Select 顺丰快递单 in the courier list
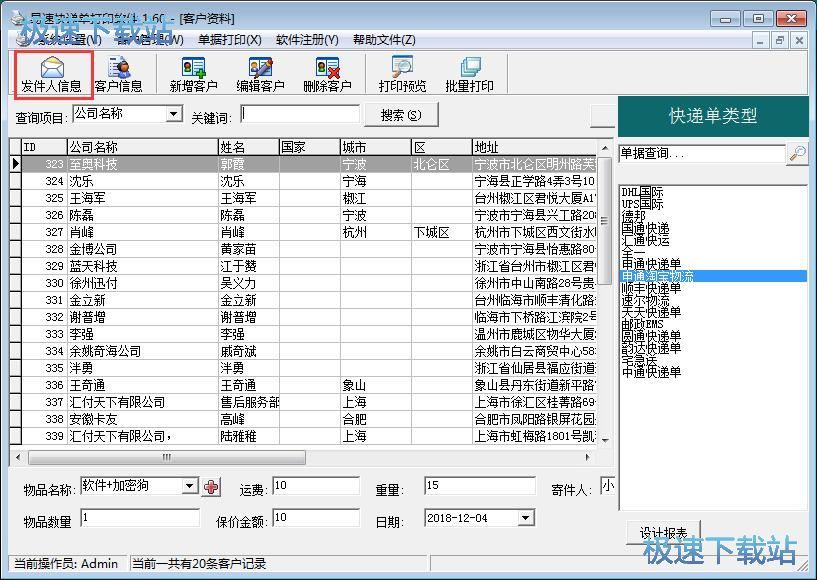Image resolution: width=817 pixels, height=580 pixels. coord(651,288)
